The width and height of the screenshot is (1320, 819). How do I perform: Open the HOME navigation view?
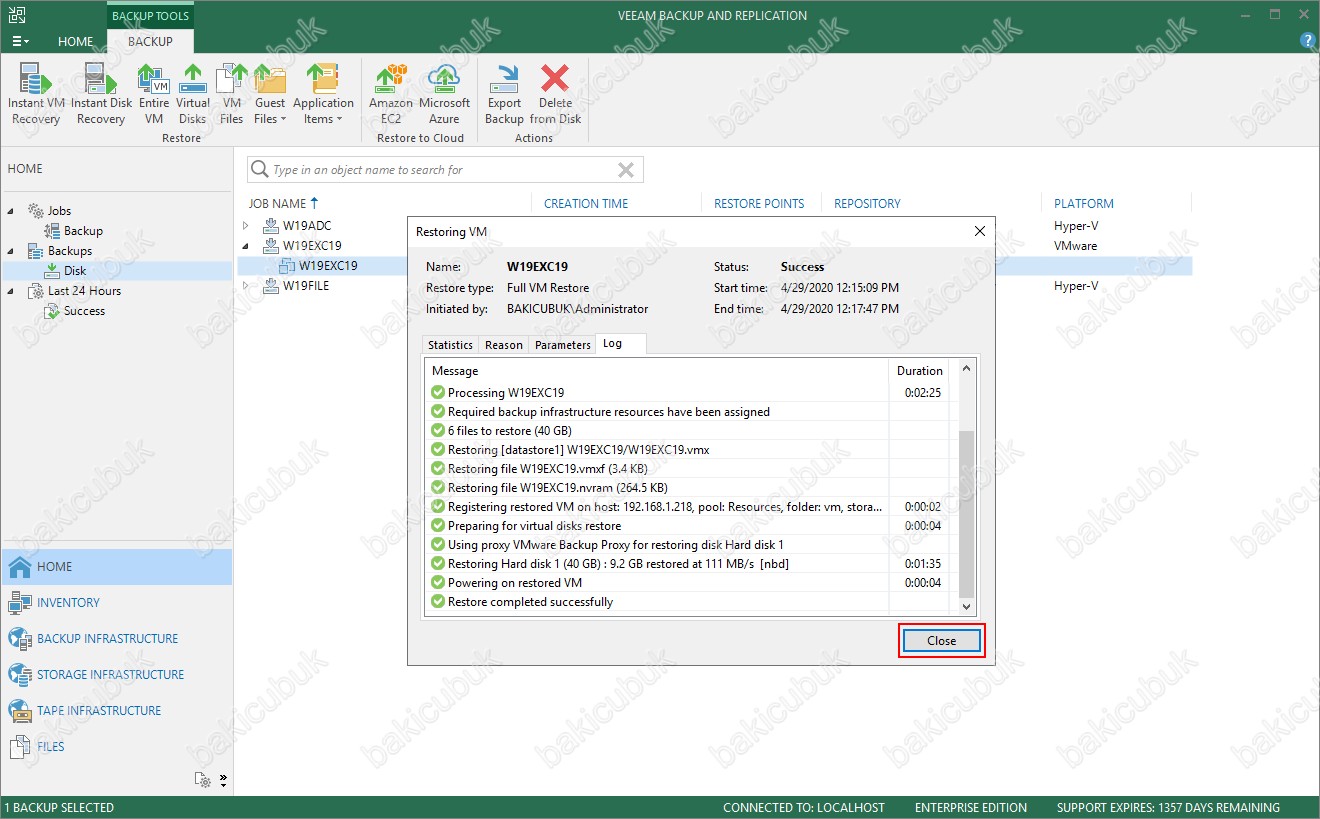116,567
